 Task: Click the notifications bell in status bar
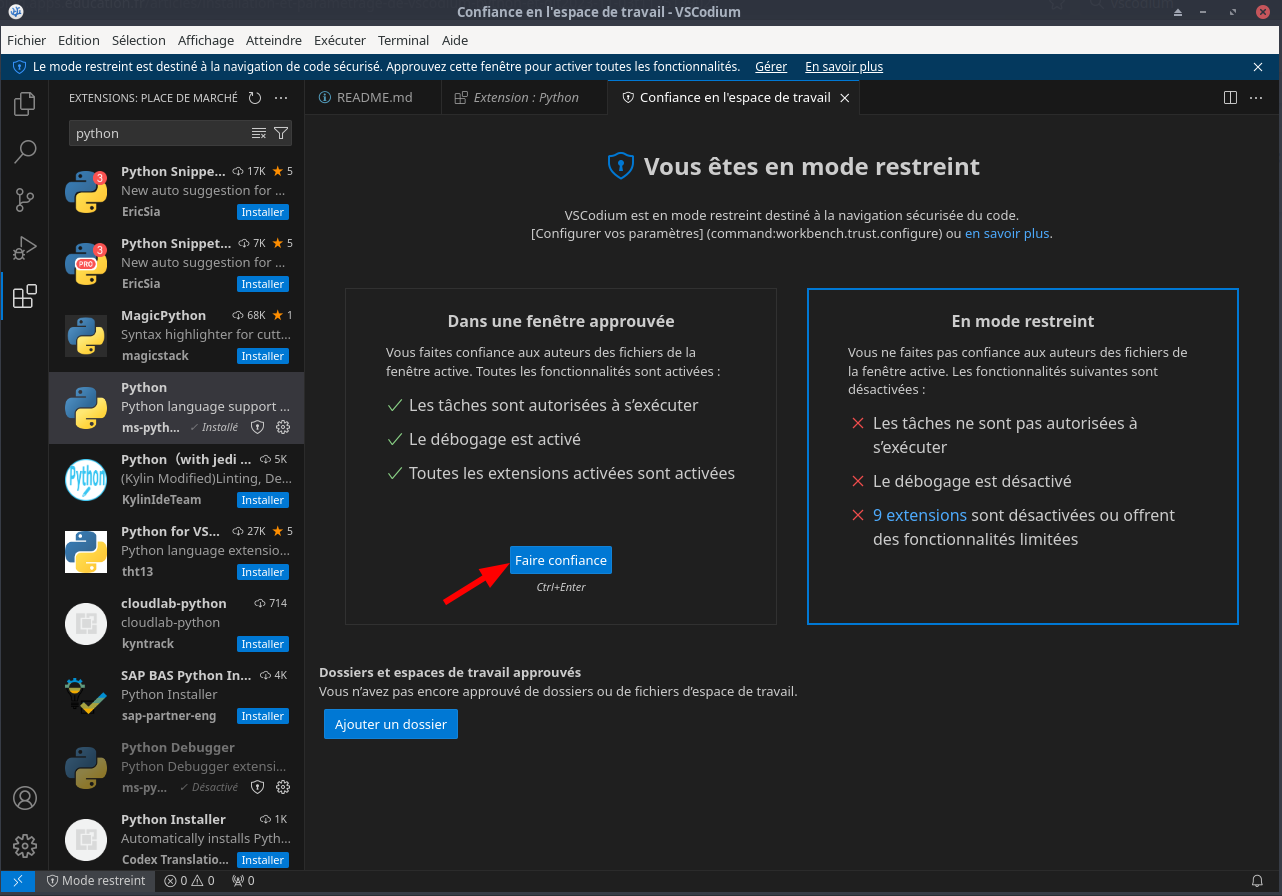click(1256, 881)
